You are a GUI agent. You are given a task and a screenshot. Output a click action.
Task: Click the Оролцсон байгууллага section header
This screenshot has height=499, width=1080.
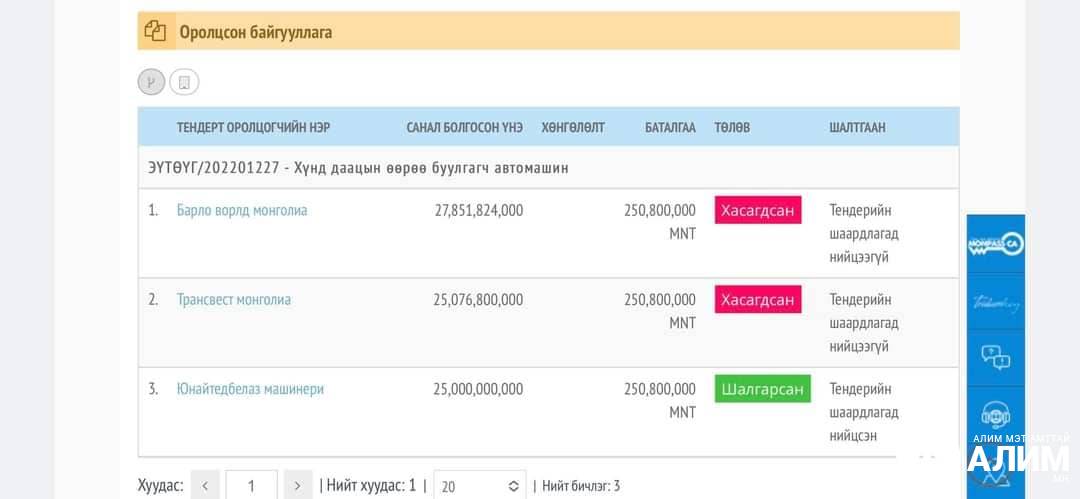coord(548,31)
